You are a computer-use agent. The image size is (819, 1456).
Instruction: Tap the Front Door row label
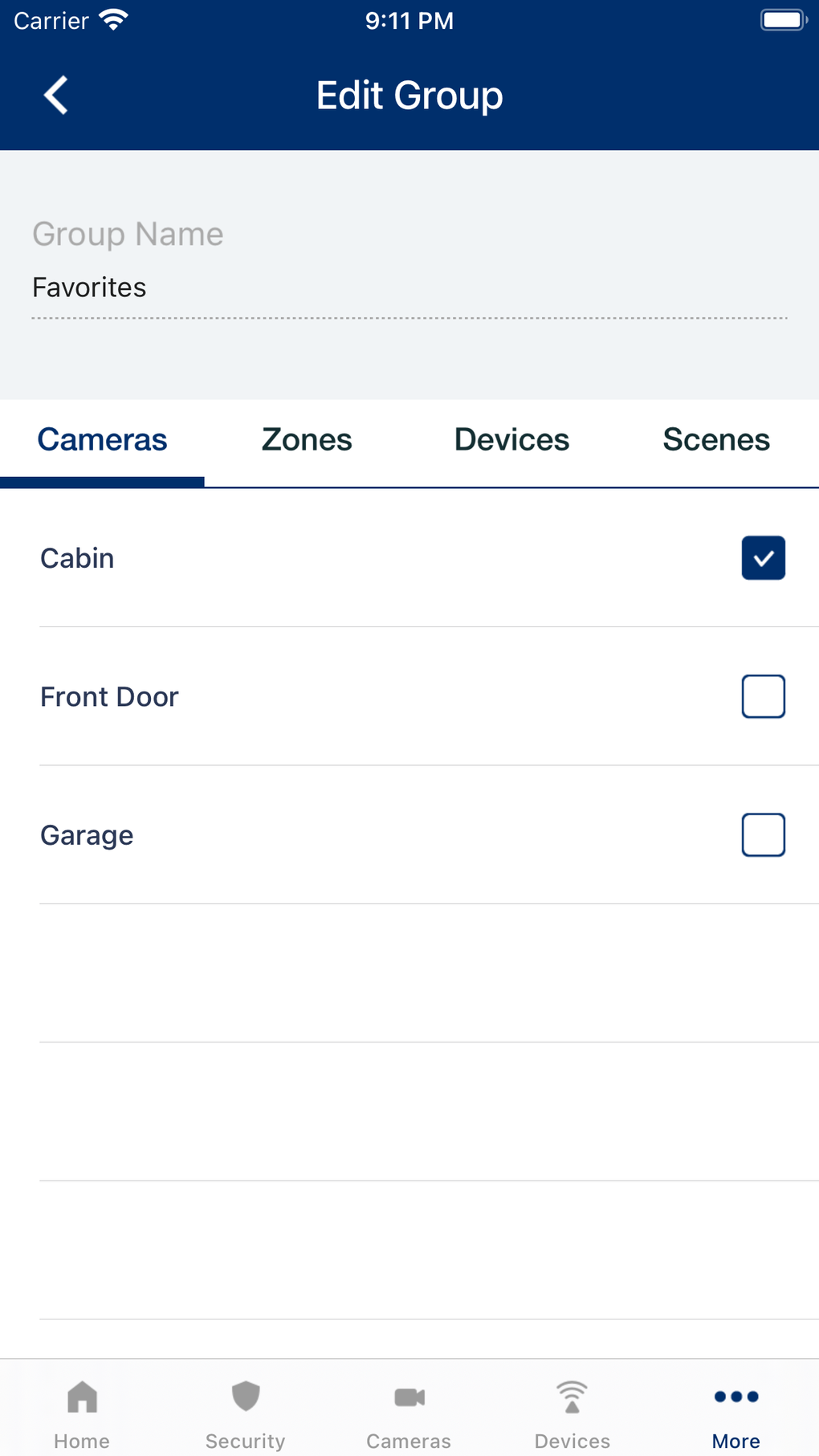pyautogui.click(x=109, y=697)
